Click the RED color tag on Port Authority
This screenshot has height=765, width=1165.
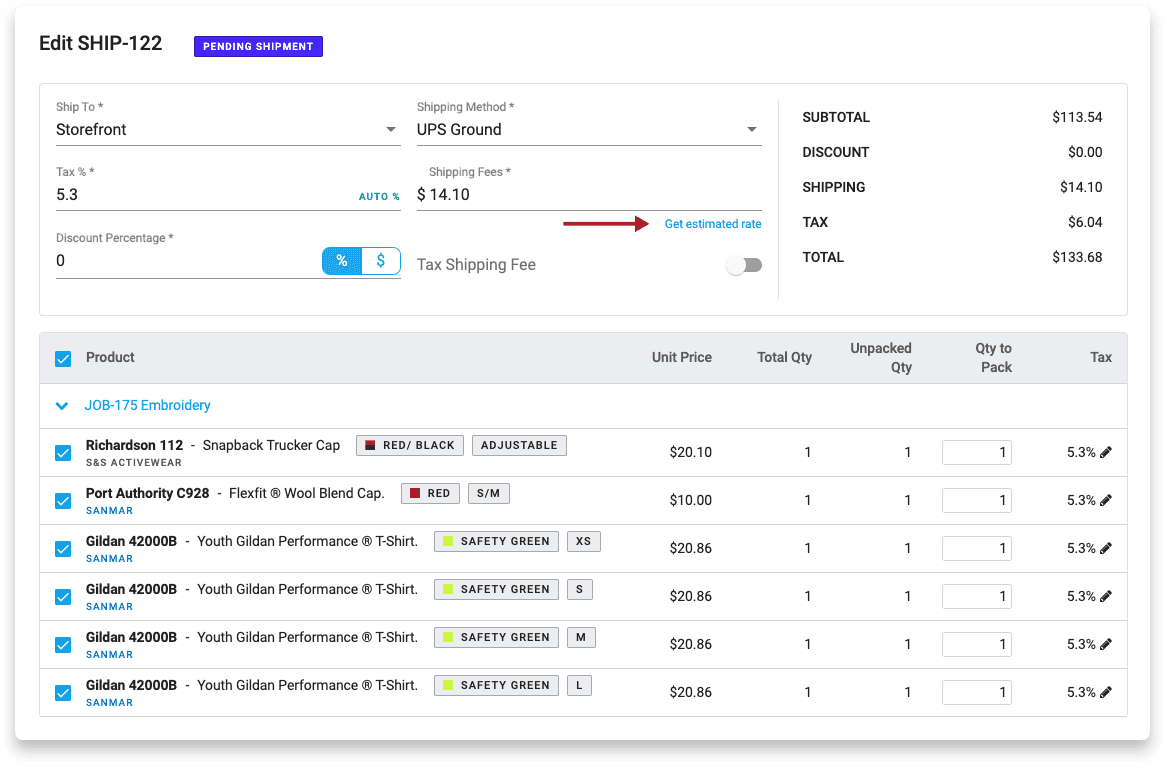point(430,493)
